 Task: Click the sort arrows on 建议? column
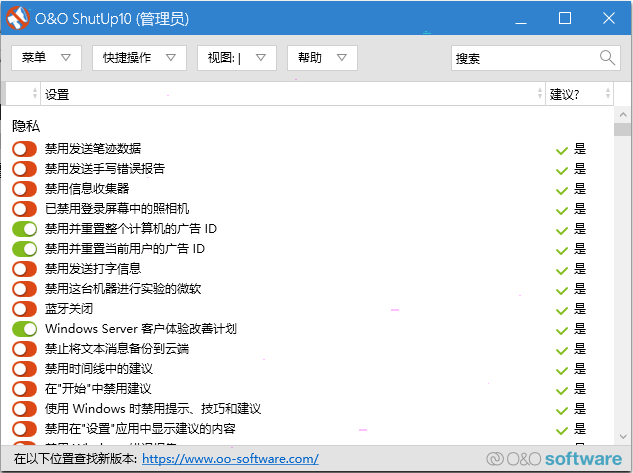pos(608,94)
